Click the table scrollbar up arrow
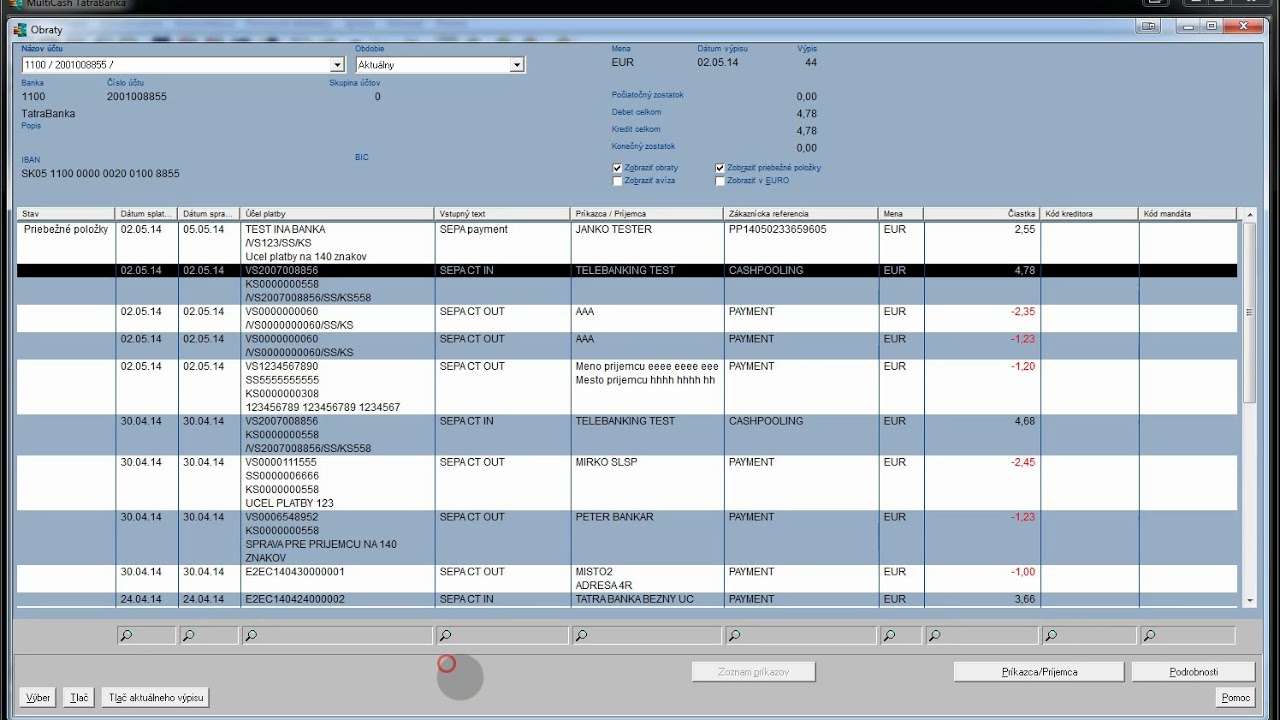Screen dimensions: 1280x720 pyautogui.click(x=1249, y=214)
